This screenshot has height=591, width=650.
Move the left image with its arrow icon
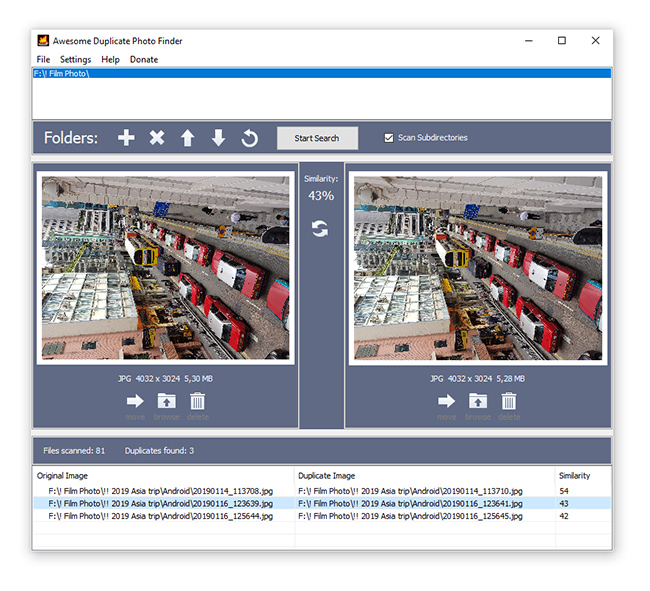tap(135, 401)
